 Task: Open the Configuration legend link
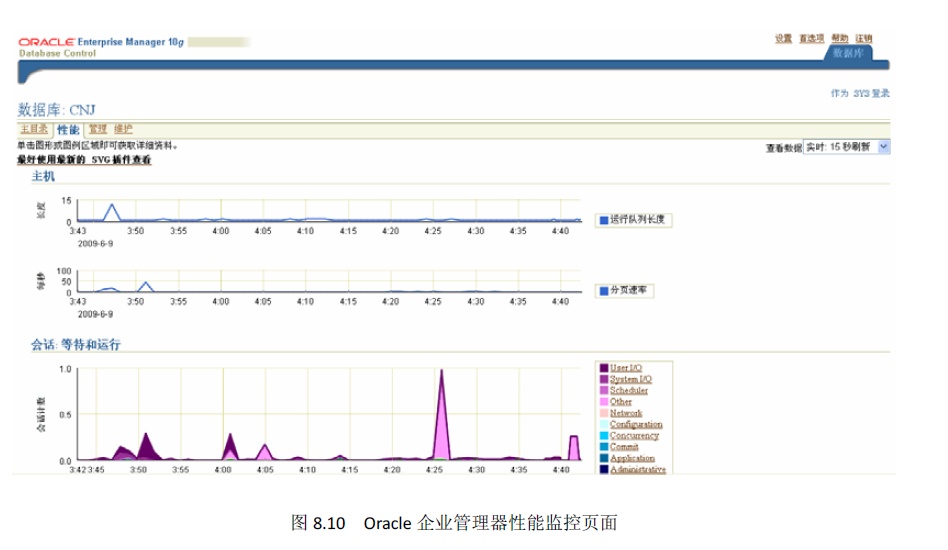(636, 424)
